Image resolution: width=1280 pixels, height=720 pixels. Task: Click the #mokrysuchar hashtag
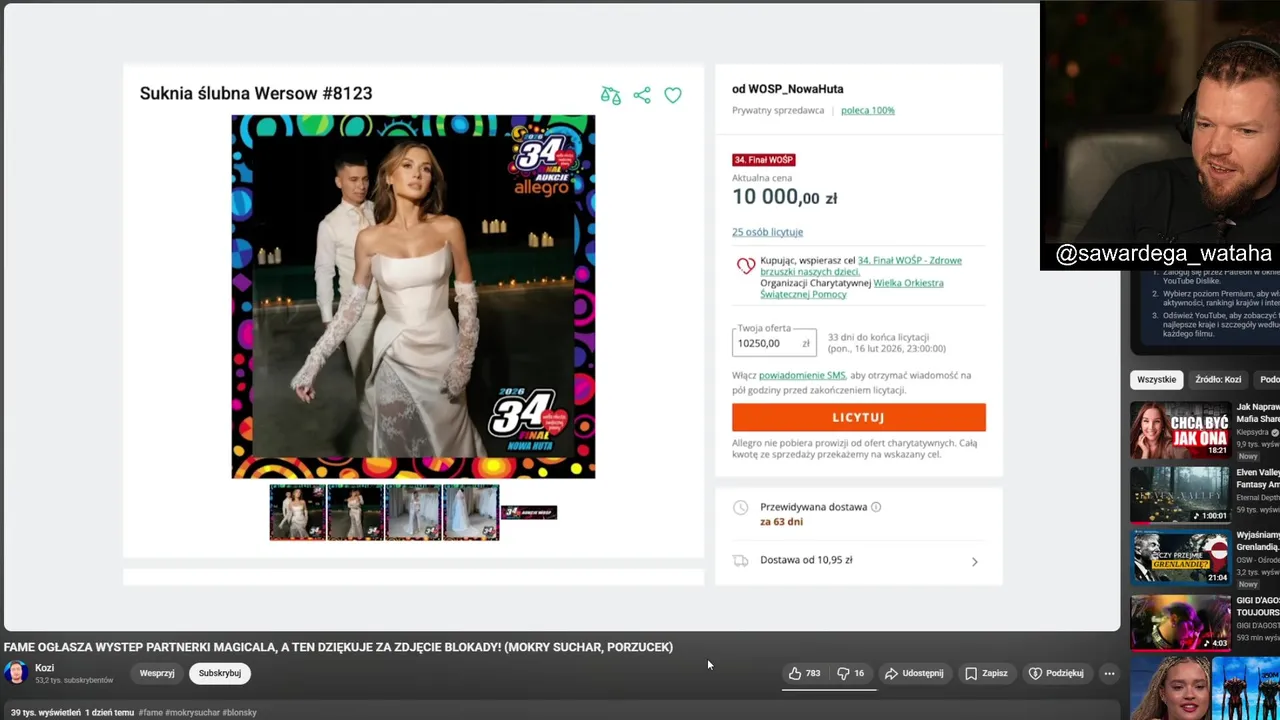coord(193,713)
